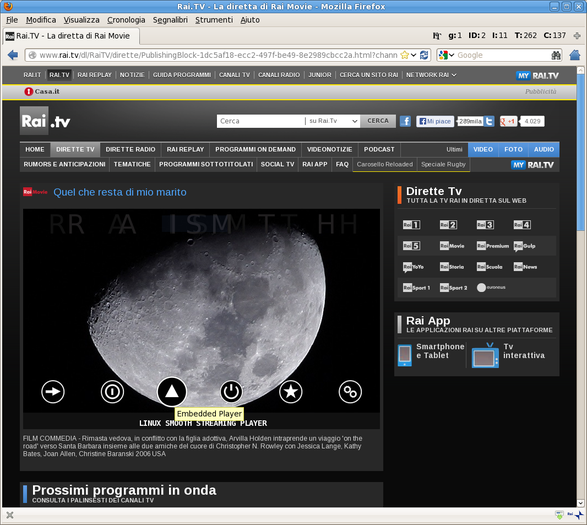Screen dimensions: 587x525
Task: Select the DIRETTE RADIO tab
Action: [130, 149]
